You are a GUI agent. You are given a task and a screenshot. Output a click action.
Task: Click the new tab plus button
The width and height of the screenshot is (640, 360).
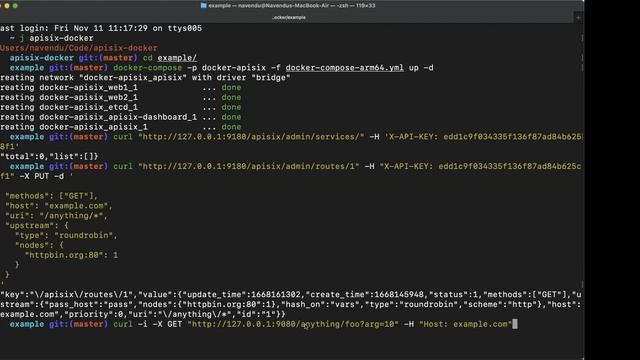click(x=578, y=18)
